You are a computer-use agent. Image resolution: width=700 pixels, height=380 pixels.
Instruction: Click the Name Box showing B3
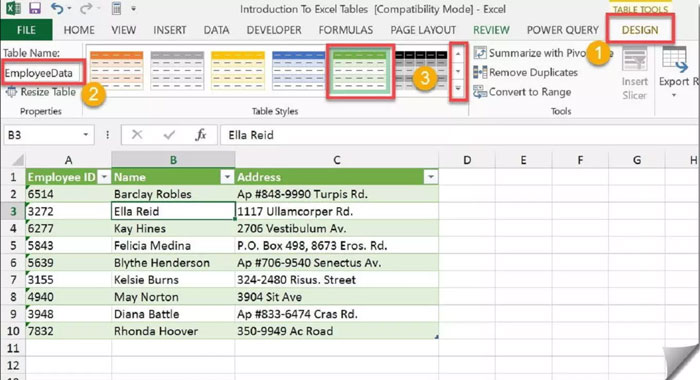coord(42,135)
